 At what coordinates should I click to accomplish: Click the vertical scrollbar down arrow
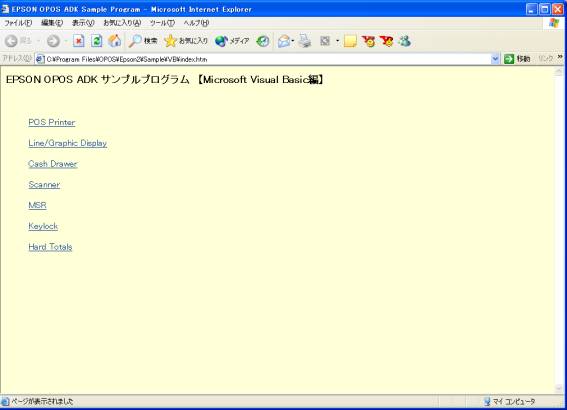click(x=559, y=389)
